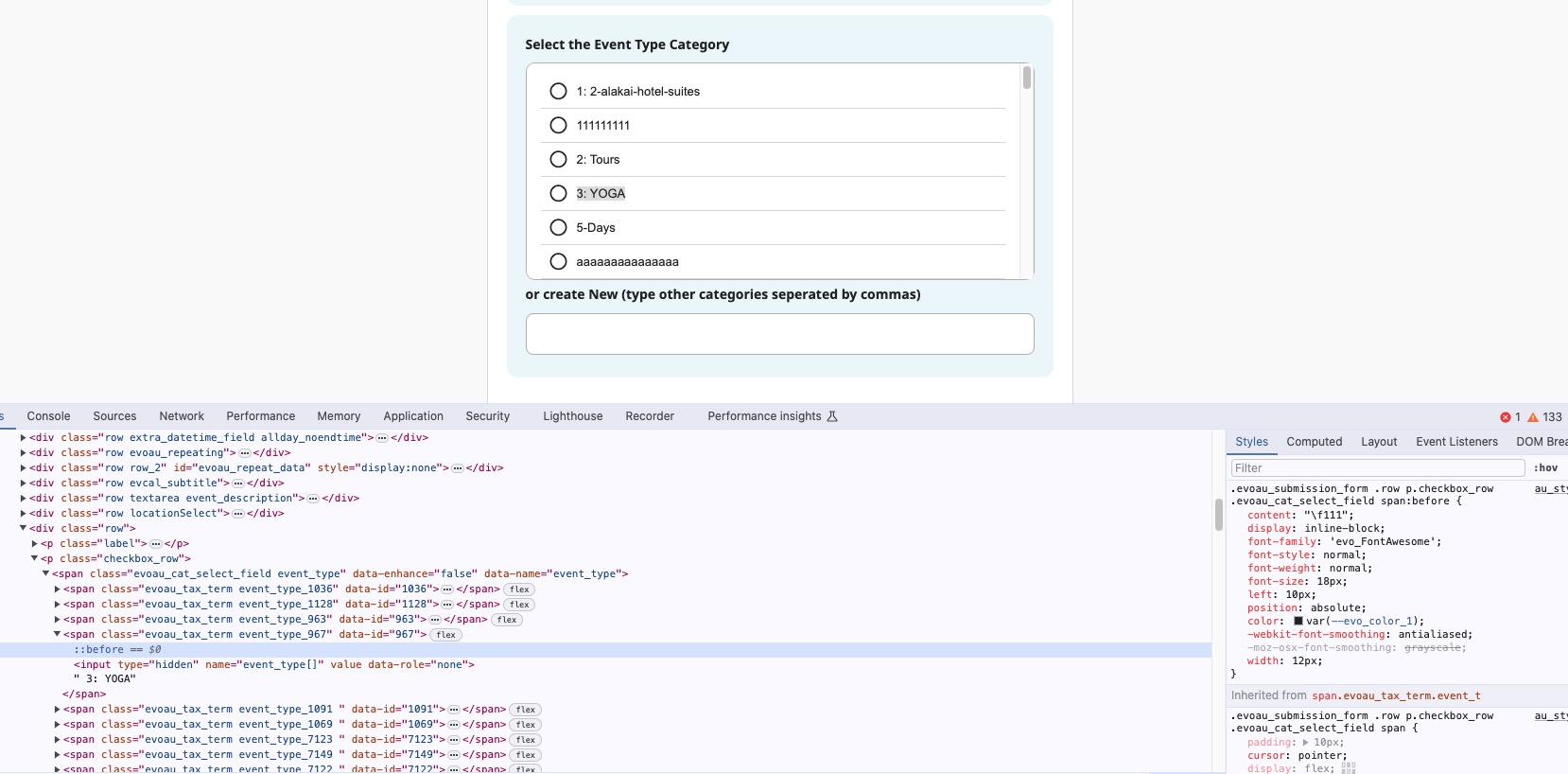
Task: Click the red error count icon
Action: point(1505,417)
